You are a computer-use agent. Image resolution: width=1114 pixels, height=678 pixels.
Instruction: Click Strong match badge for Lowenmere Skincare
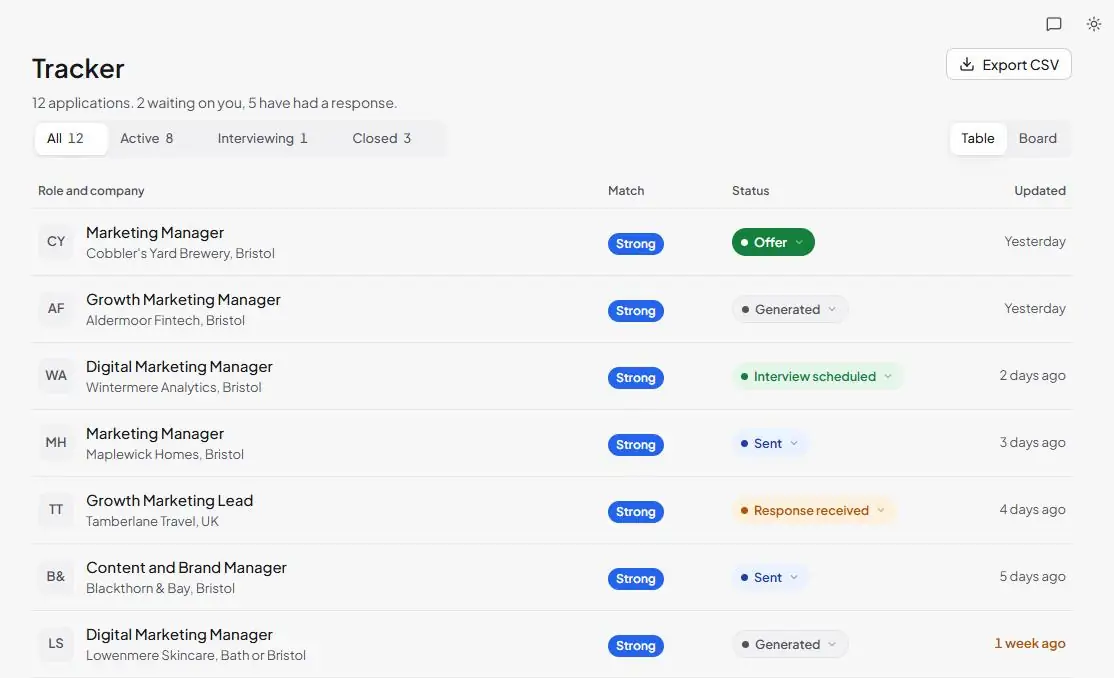coord(635,645)
